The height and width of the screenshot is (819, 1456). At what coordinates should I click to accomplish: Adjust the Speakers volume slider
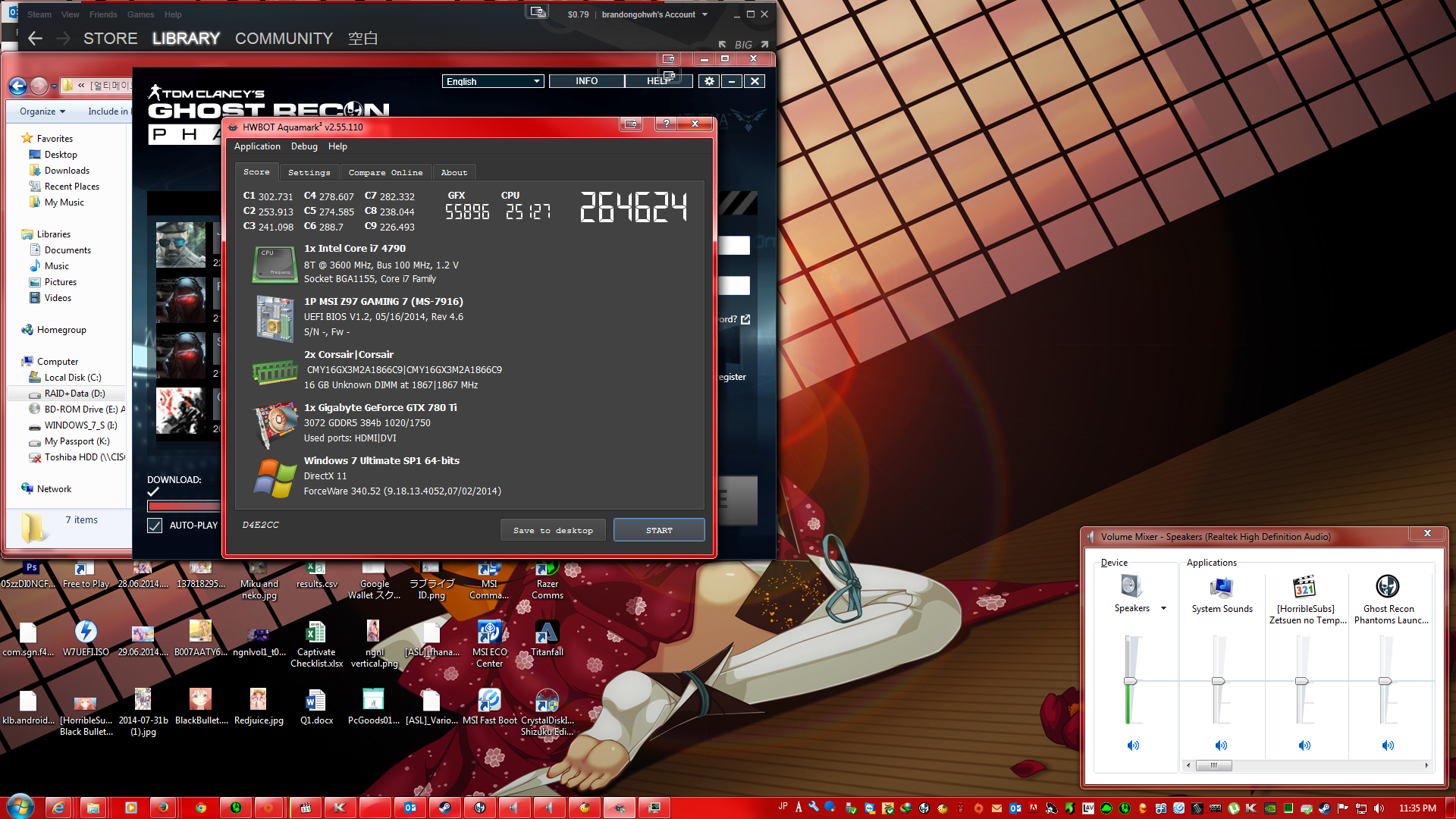pos(1130,681)
